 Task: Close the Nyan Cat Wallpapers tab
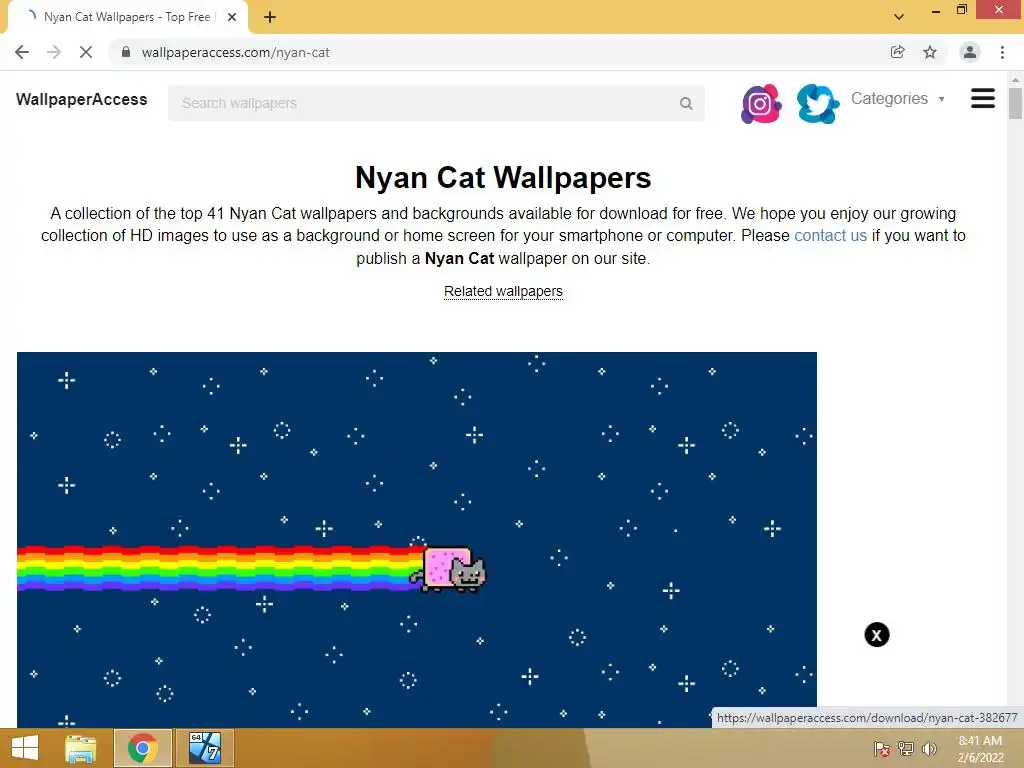232,17
